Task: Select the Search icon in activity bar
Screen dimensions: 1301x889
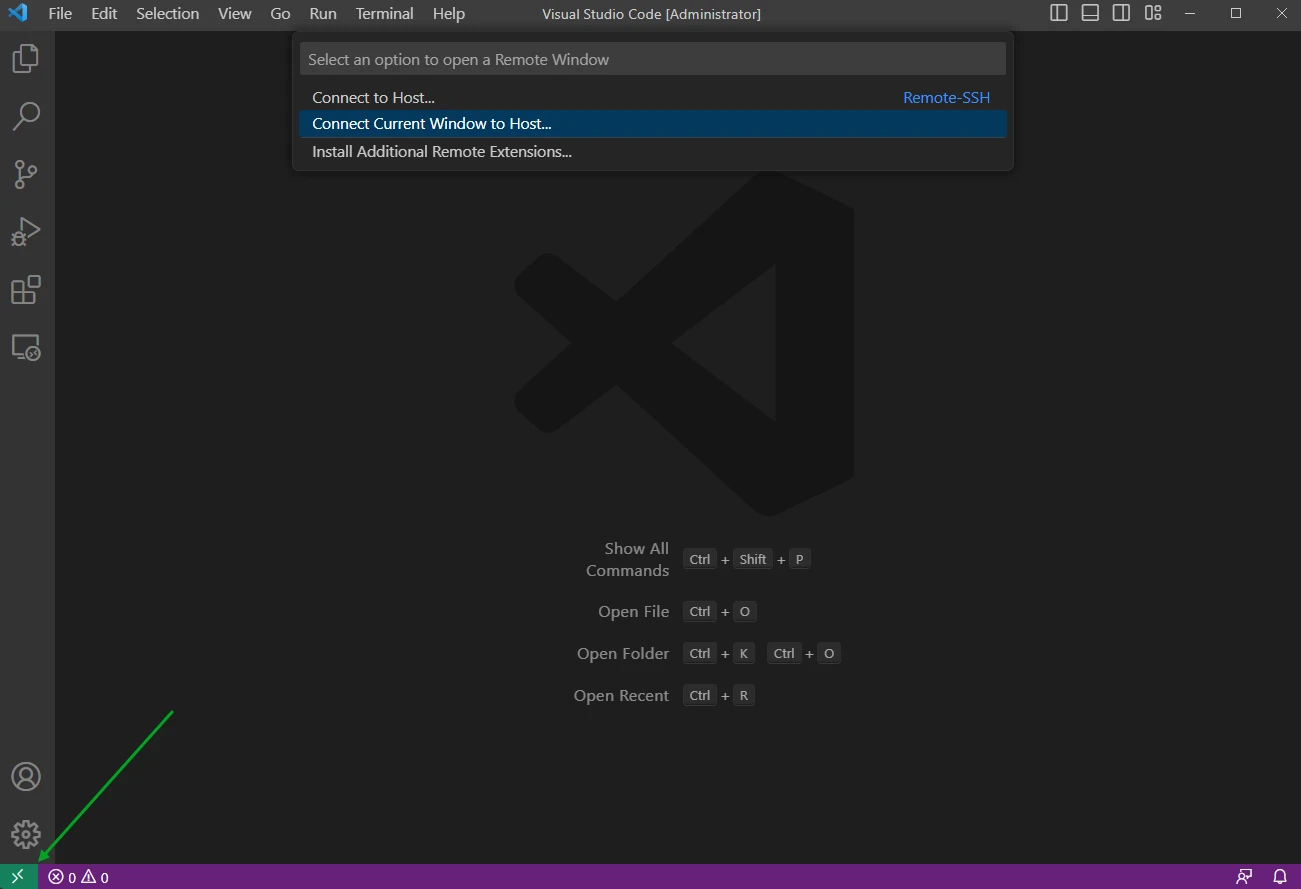Action: pos(26,116)
